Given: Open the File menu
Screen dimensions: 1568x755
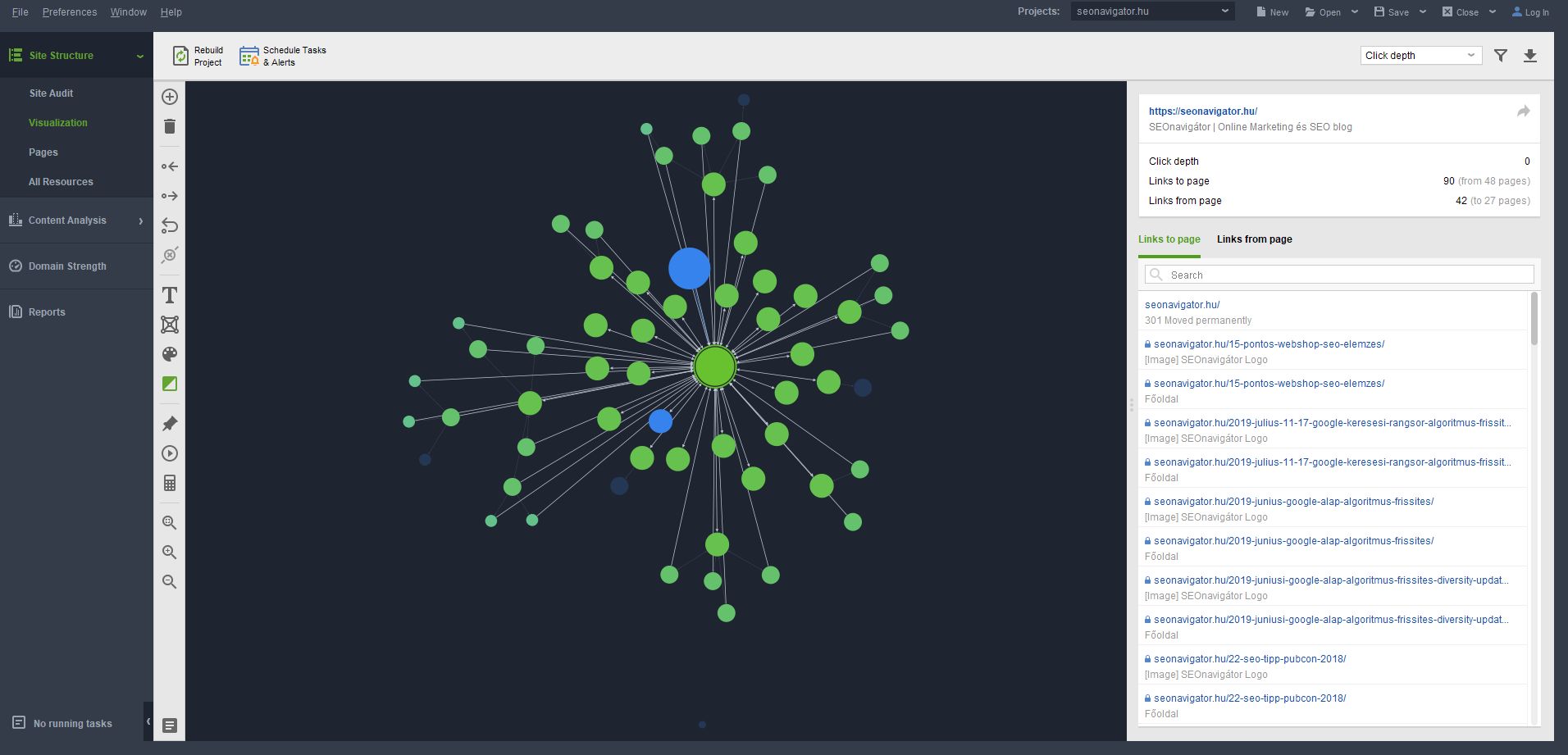Looking at the screenshot, I should [21, 12].
